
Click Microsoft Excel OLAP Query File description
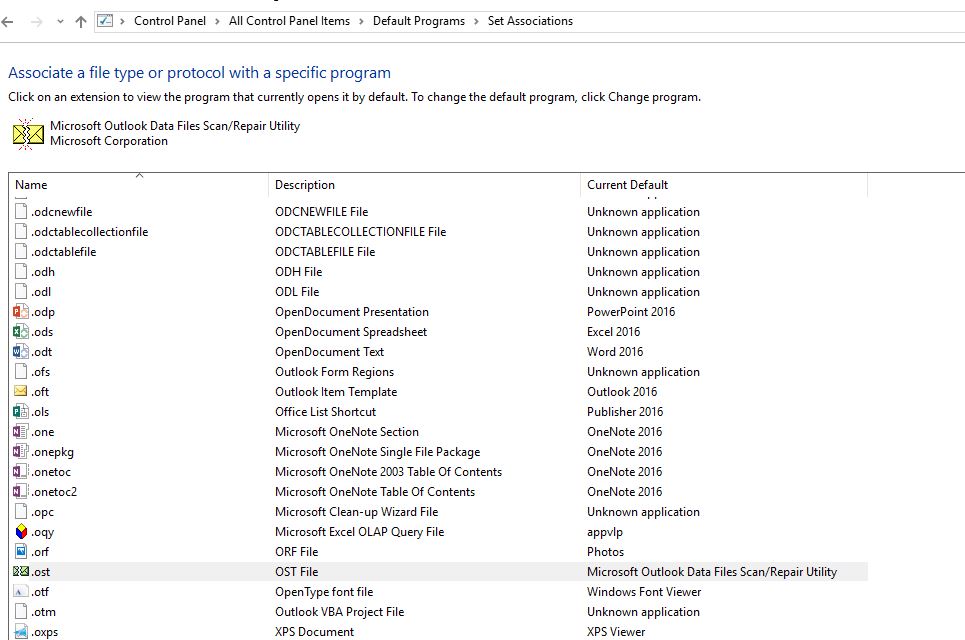coord(359,532)
